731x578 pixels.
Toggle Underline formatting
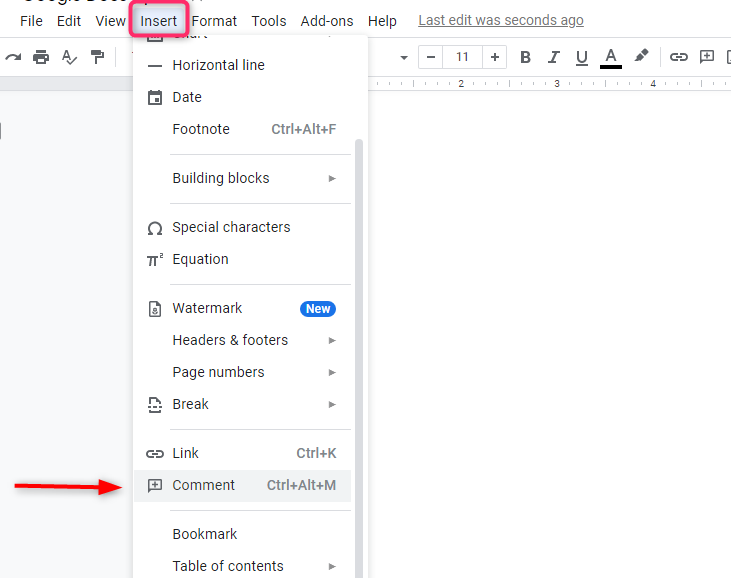[581, 57]
